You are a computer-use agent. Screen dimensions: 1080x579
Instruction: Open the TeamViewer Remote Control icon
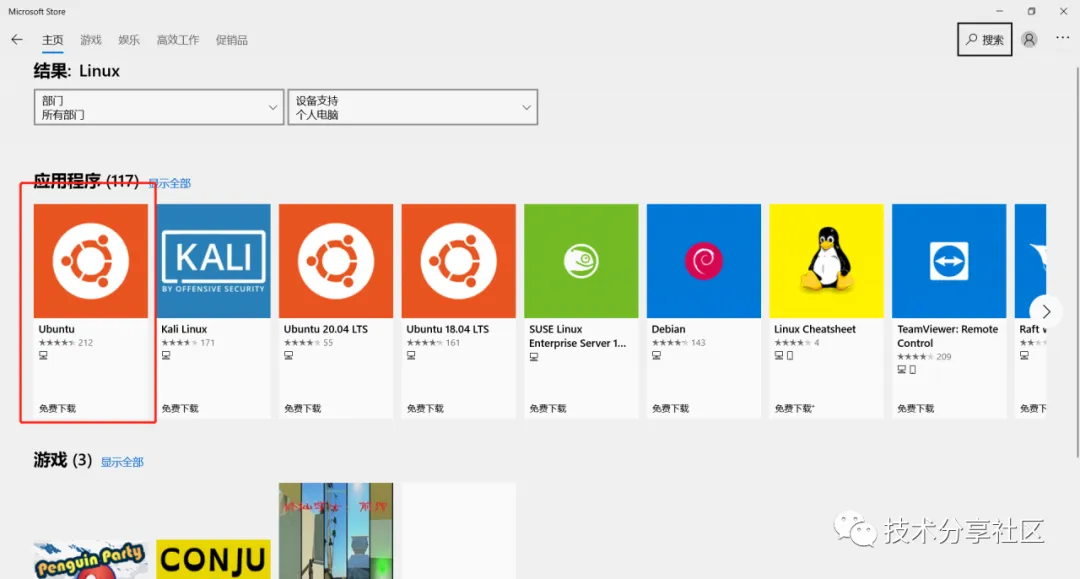(949, 261)
